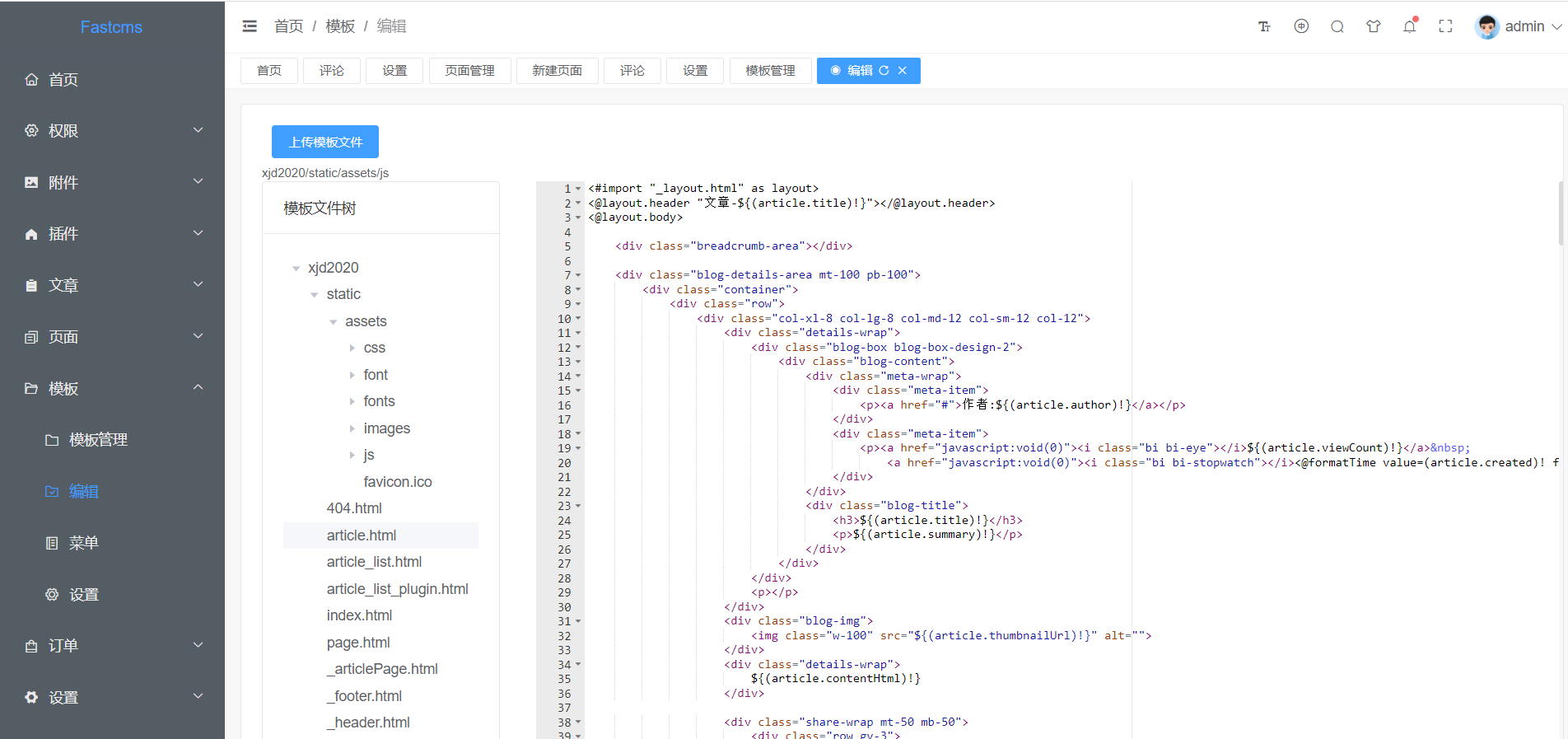Screen dimensions: 1568x739
Task: Select _header.html in file tree
Action: (368, 723)
